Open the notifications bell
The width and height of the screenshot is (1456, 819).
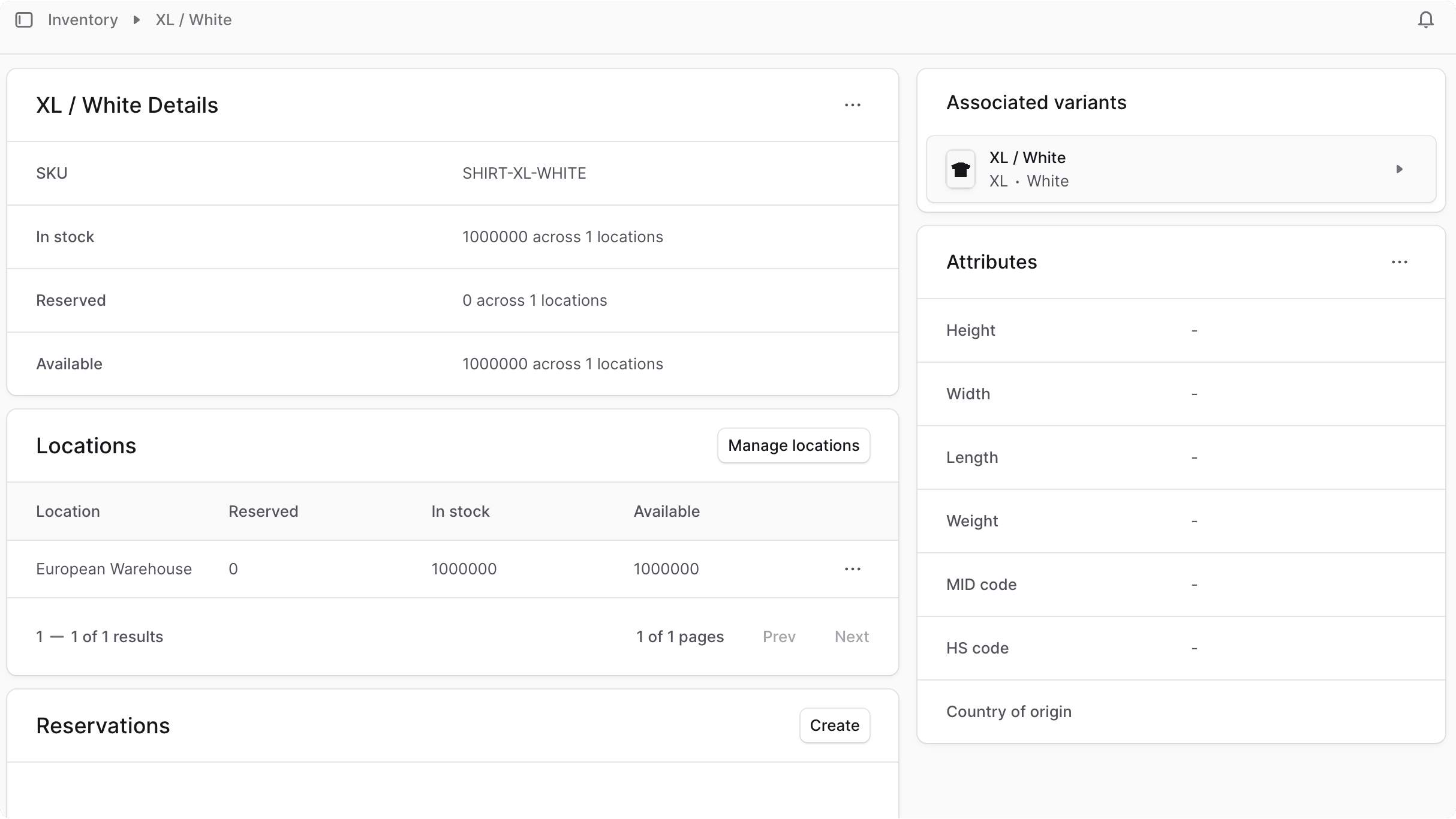pyautogui.click(x=1425, y=19)
